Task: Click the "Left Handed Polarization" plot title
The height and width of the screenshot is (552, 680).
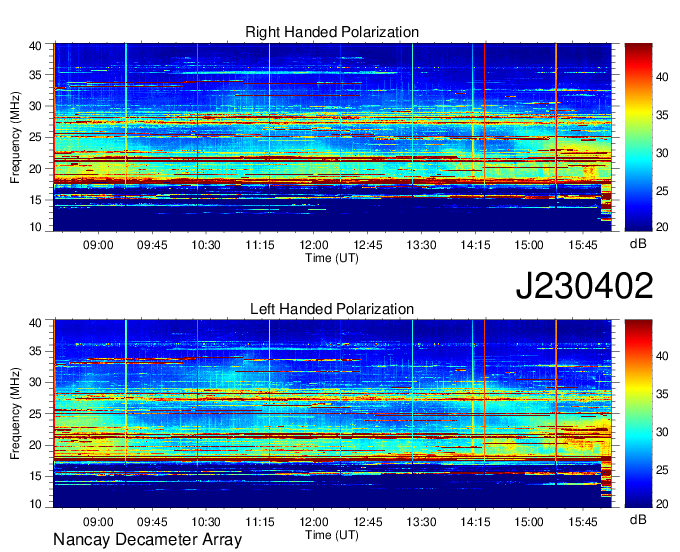Action: pos(332,309)
